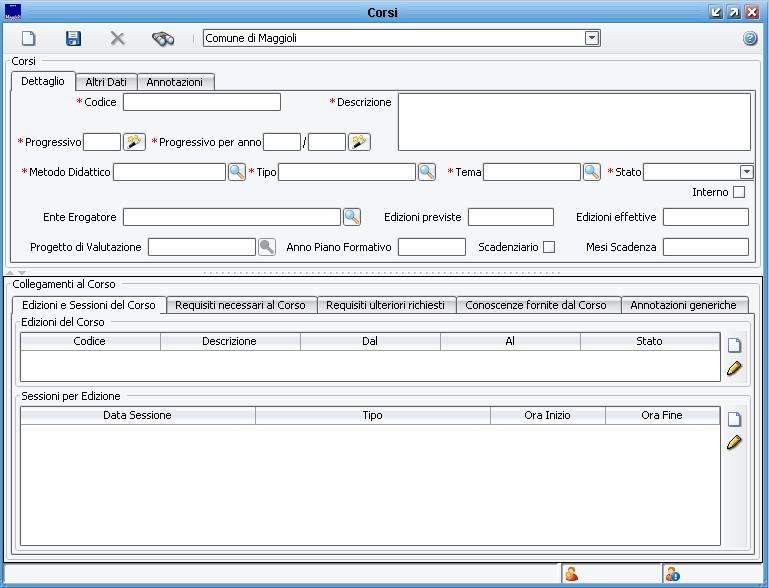Switch to the Altri Dati tab
This screenshot has height=588, width=769.
(x=105, y=82)
